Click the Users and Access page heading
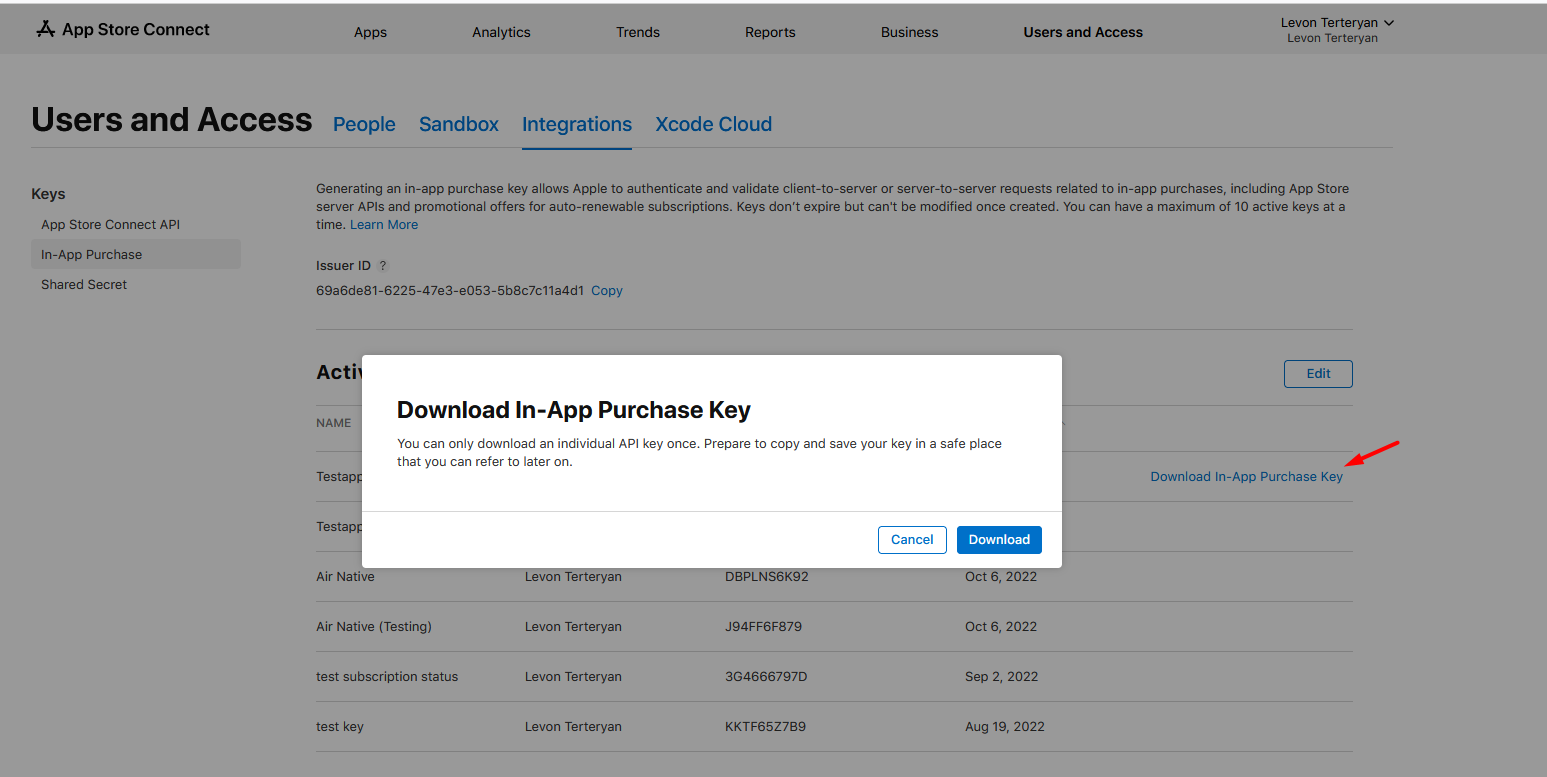 pyautogui.click(x=172, y=120)
